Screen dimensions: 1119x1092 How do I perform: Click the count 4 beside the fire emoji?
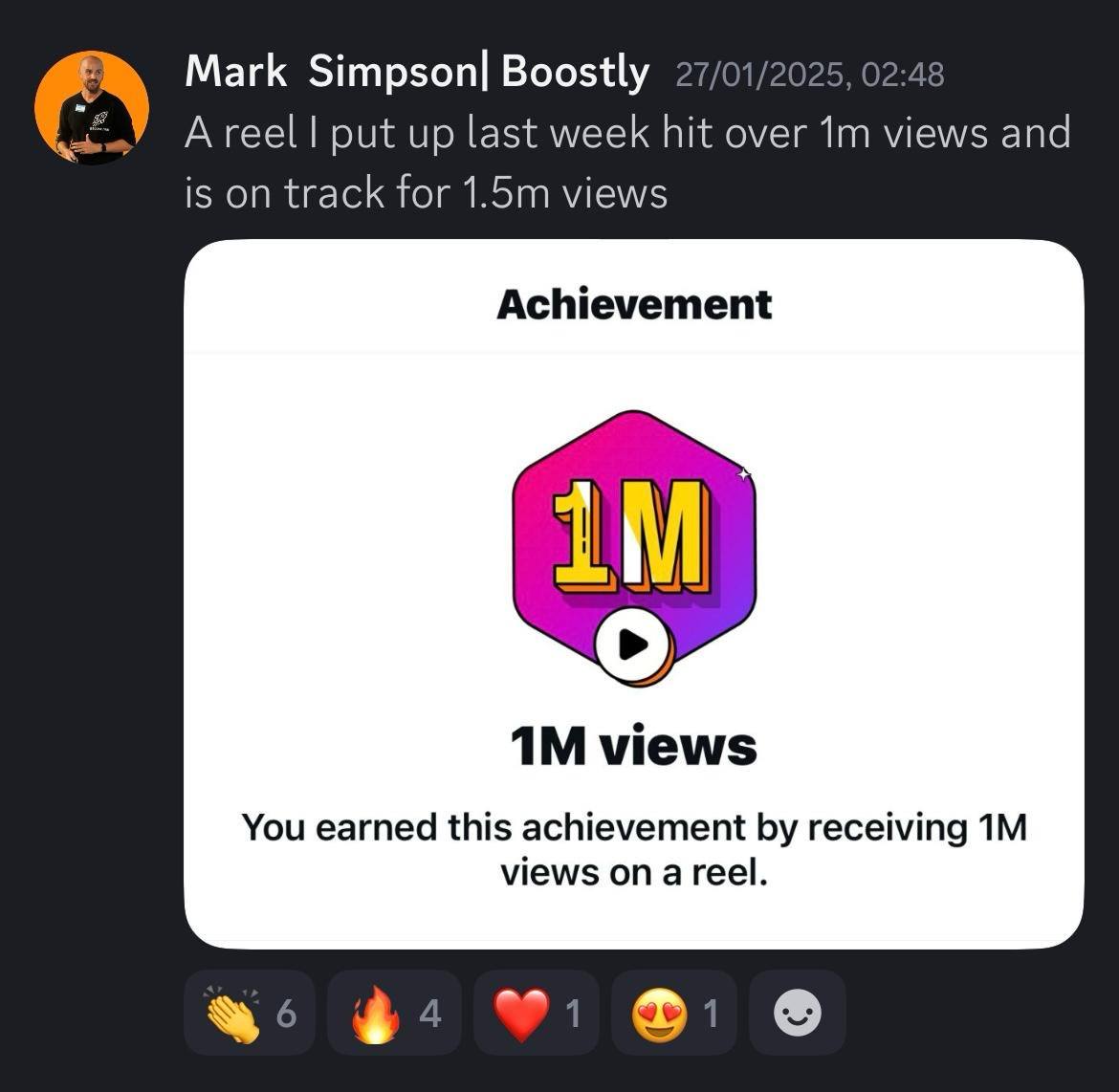point(430,1014)
